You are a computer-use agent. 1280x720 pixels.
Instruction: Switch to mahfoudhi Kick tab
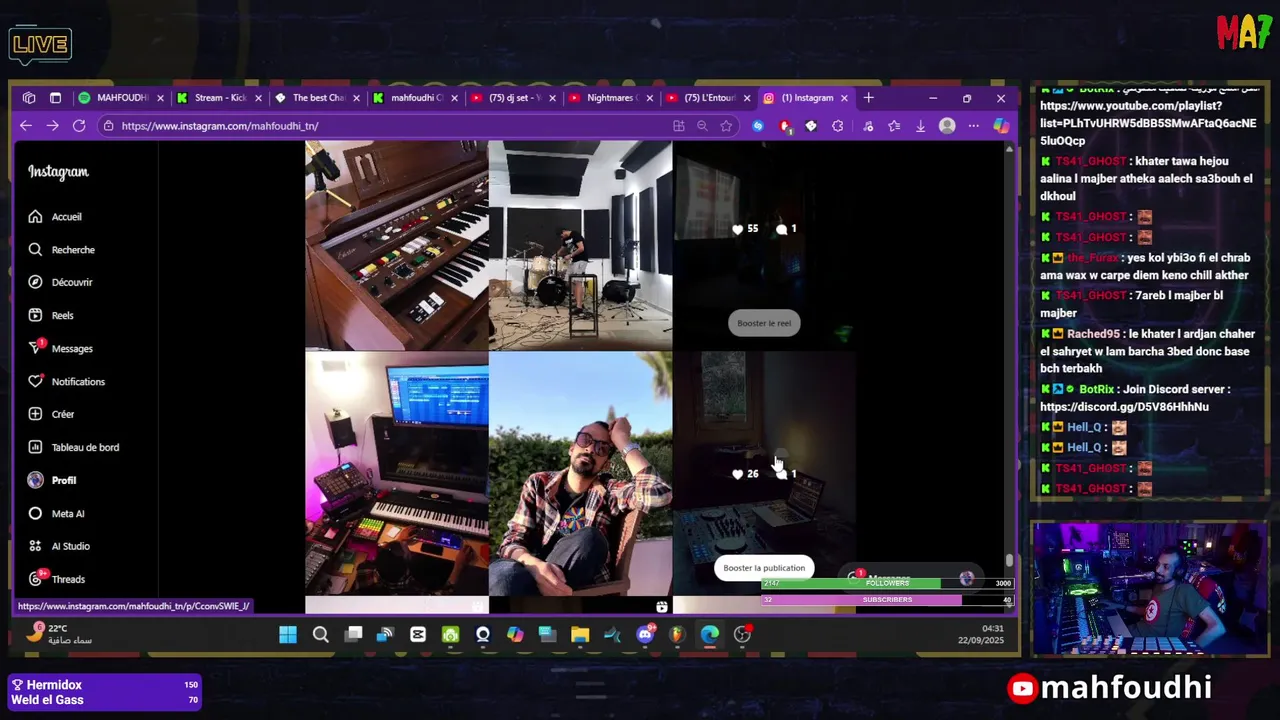click(415, 98)
